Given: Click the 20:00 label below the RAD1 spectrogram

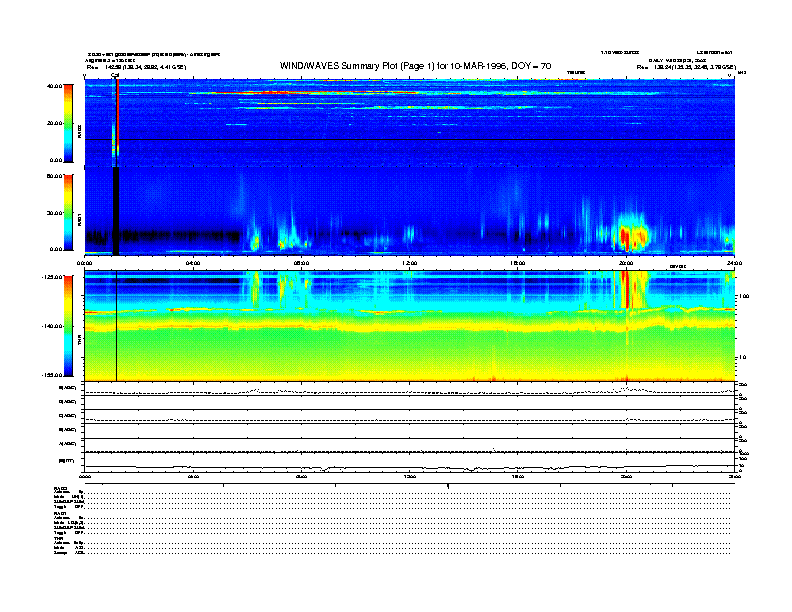Looking at the screenshot, I should click(626, 263).
